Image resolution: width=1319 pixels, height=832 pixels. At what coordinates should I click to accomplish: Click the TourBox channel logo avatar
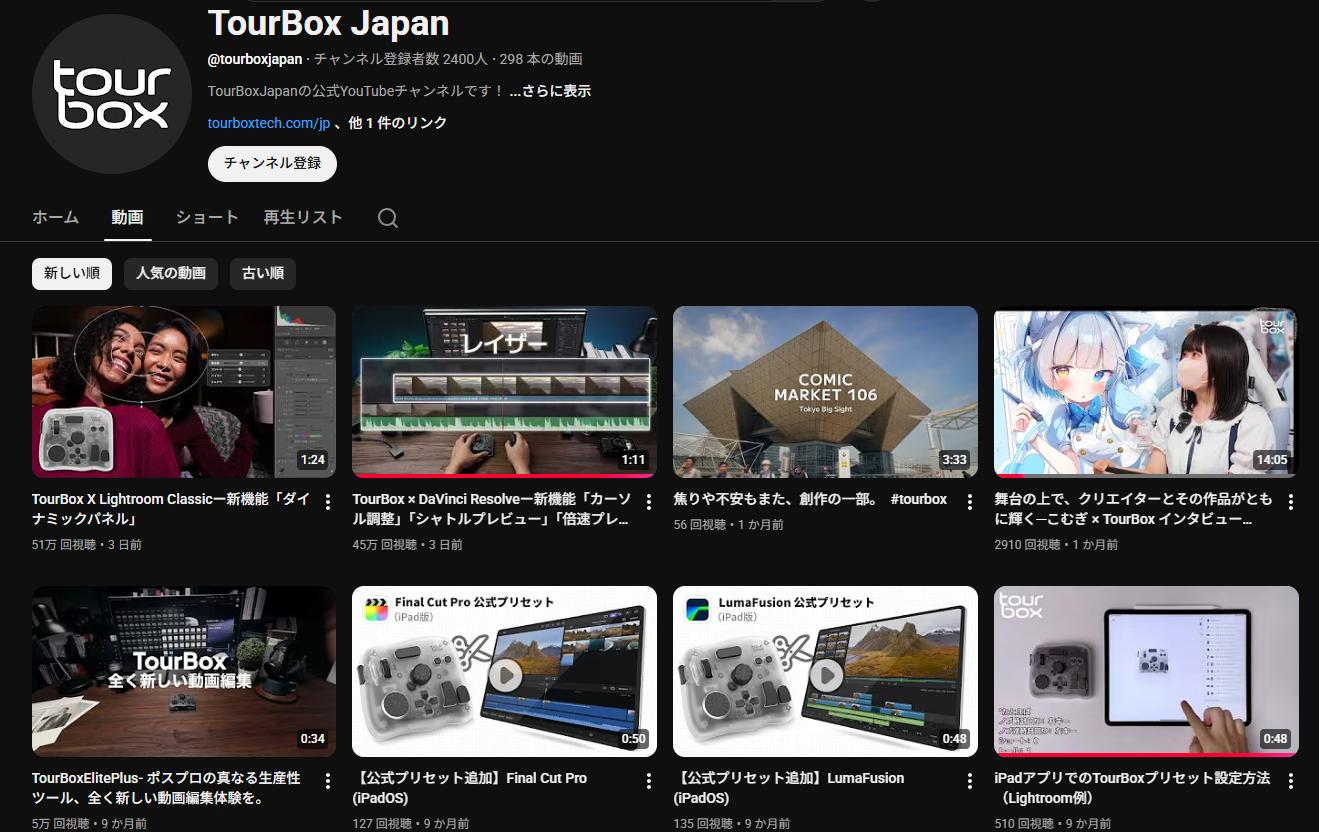pos(111,93)
